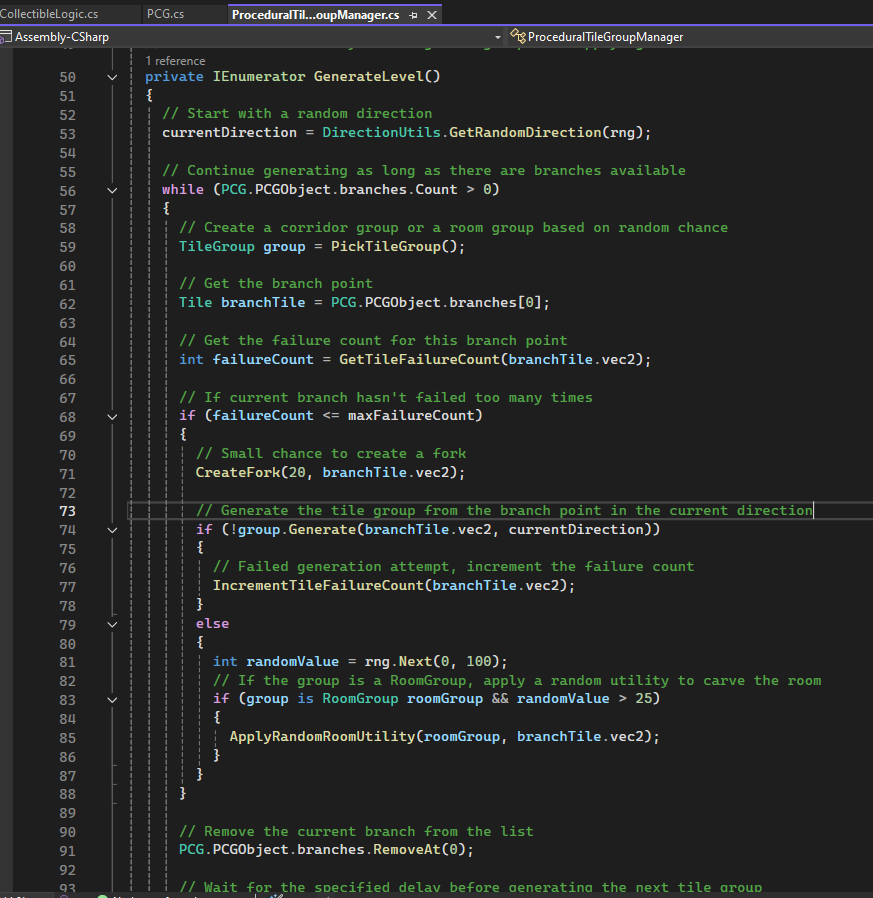Switch to the PCG.cs tab
873x898 pixels.
click(x=165, y=14)
